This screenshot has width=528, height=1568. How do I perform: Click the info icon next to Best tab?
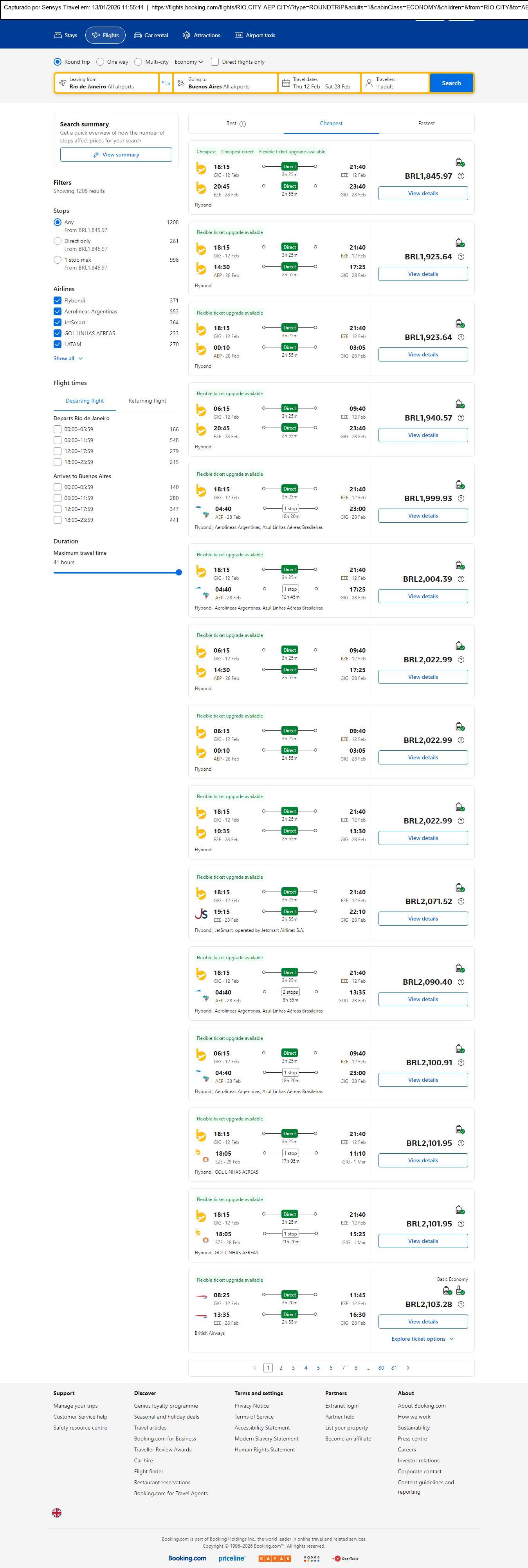[x=242, y=124]
